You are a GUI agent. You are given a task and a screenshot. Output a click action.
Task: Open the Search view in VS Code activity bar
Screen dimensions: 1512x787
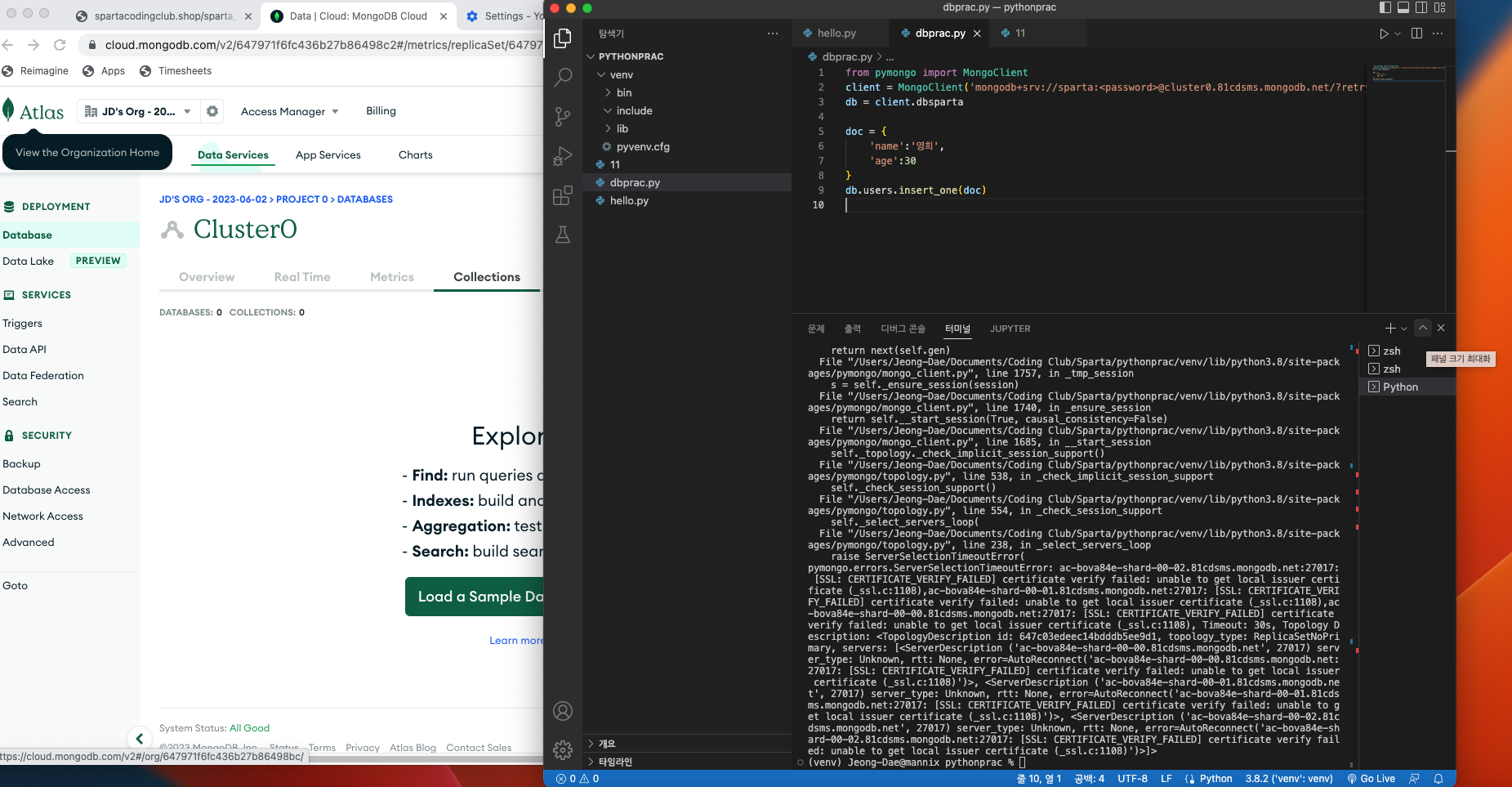(x=563, y=78)
